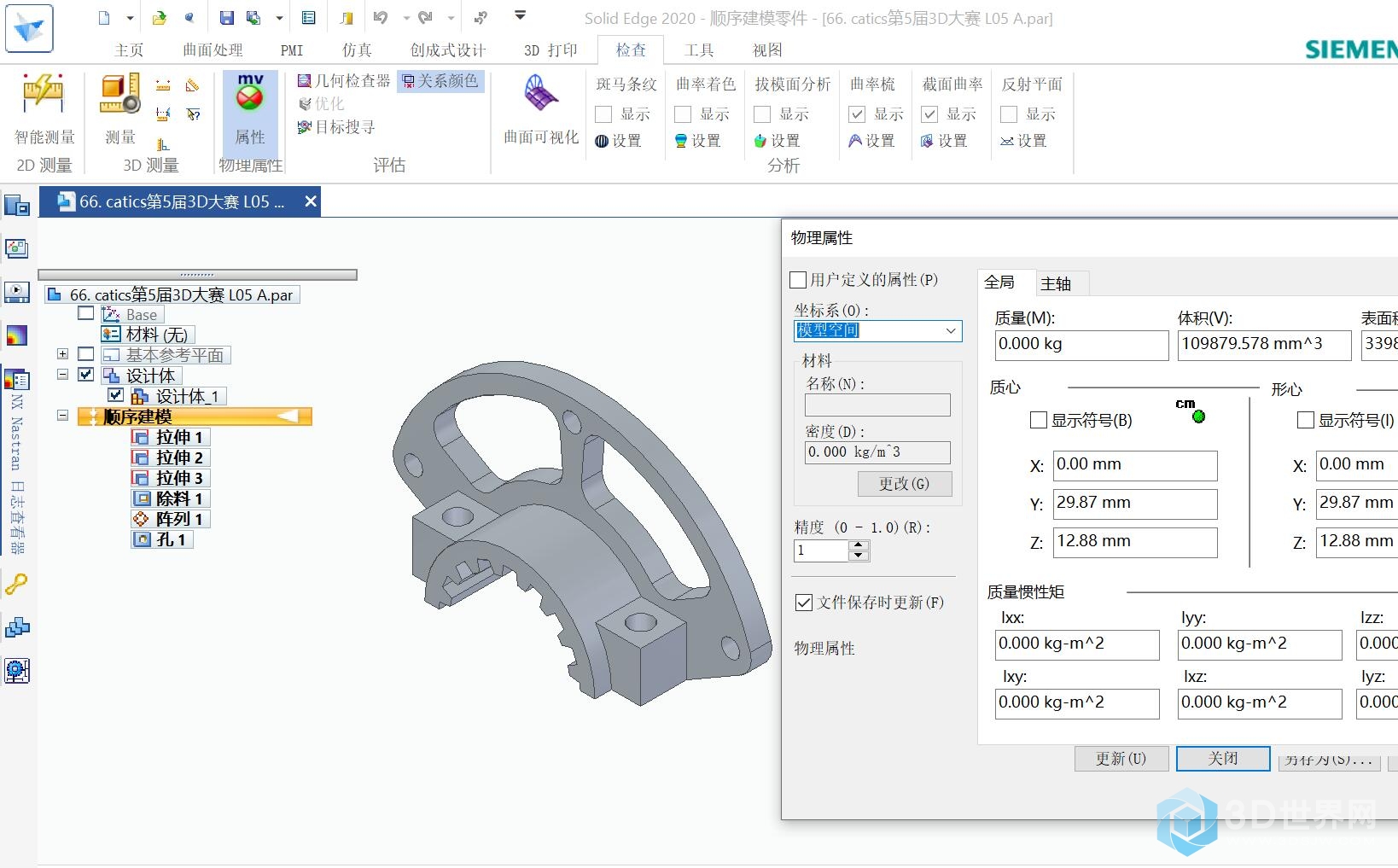
Task: Open the Save dropdown arrow
Action: click(279, 17)
